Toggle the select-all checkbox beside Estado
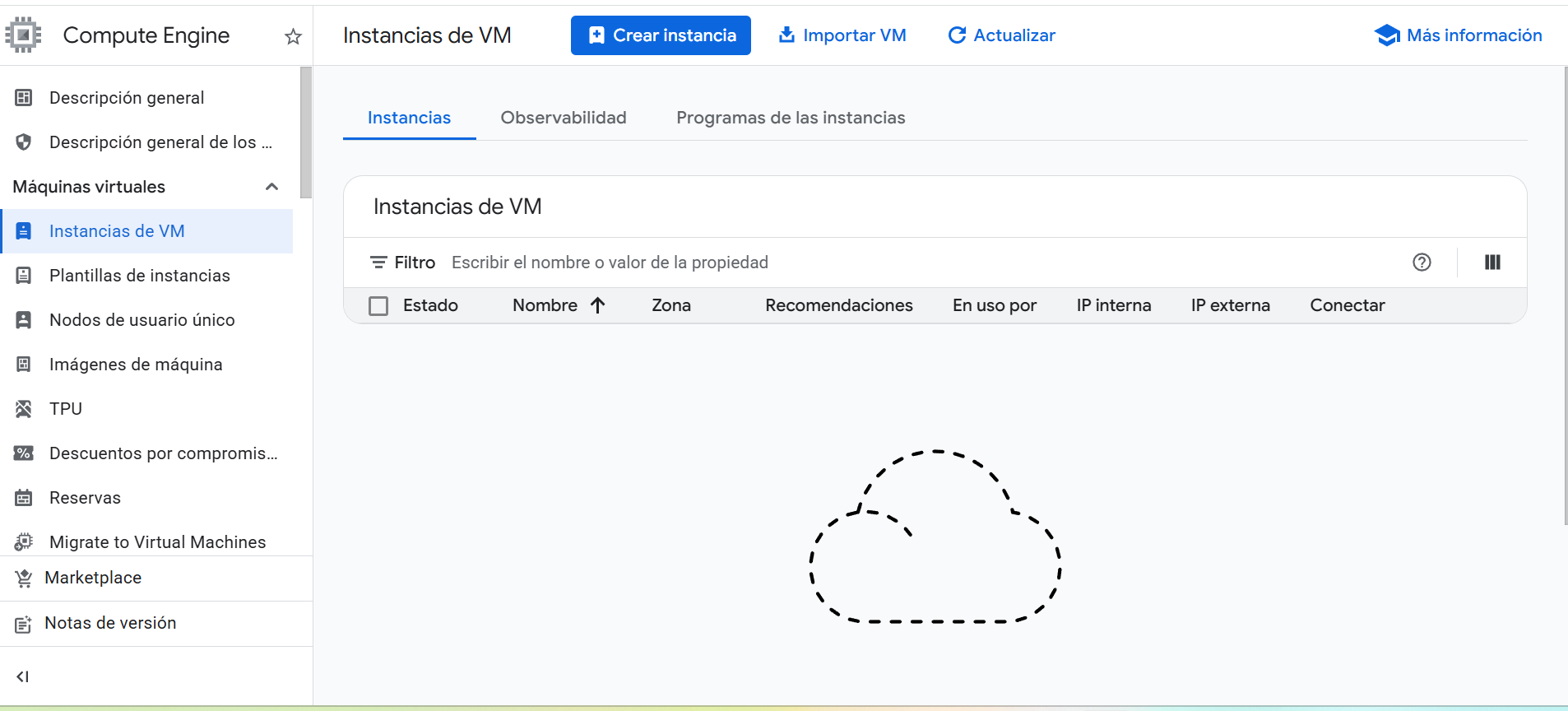1568x711 pixels. point(378,306)
